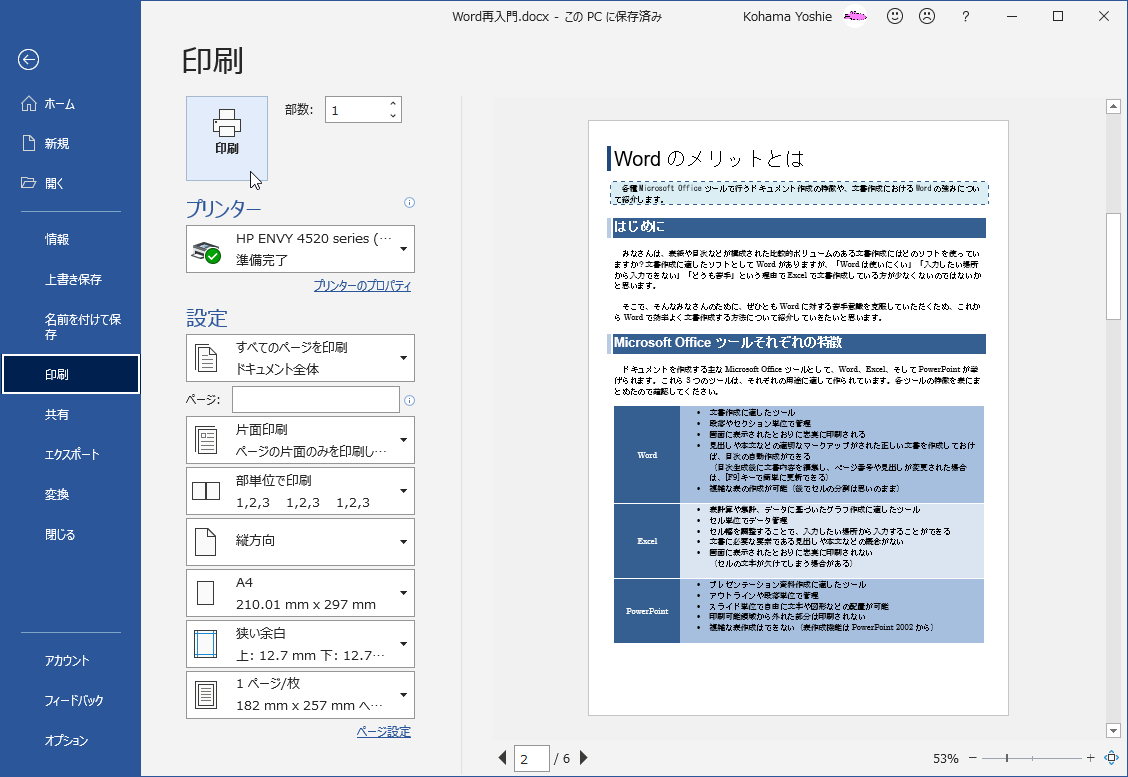Click the printer device icon with checkmark
Viewport: 1128px width, 777px height.
pos(206,252)
